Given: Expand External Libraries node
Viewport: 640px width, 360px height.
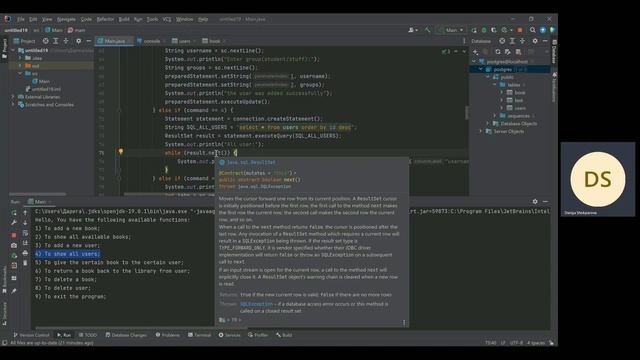Looking at the screenshot, I should 13,97.
